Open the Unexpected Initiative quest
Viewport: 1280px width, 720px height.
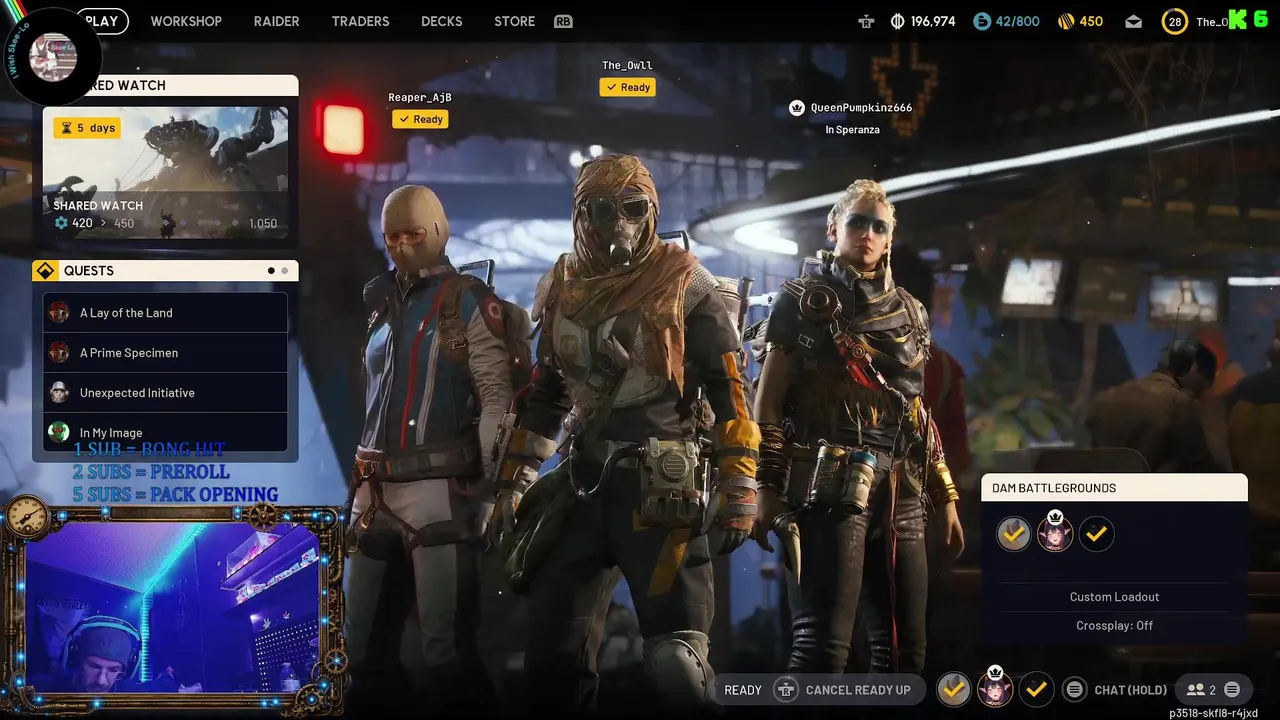click(165, 393)
